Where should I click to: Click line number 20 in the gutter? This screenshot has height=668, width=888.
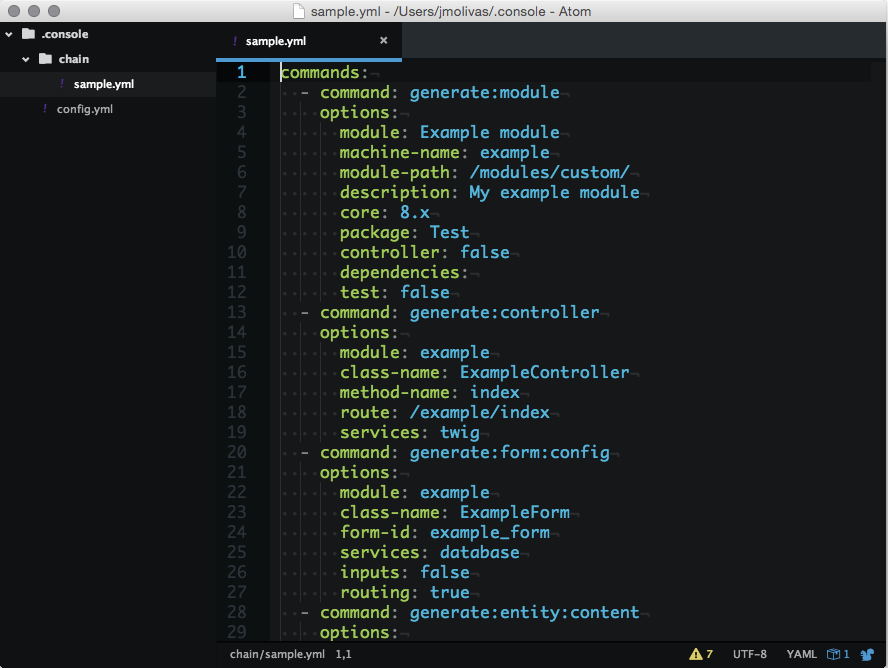(237, 452)
